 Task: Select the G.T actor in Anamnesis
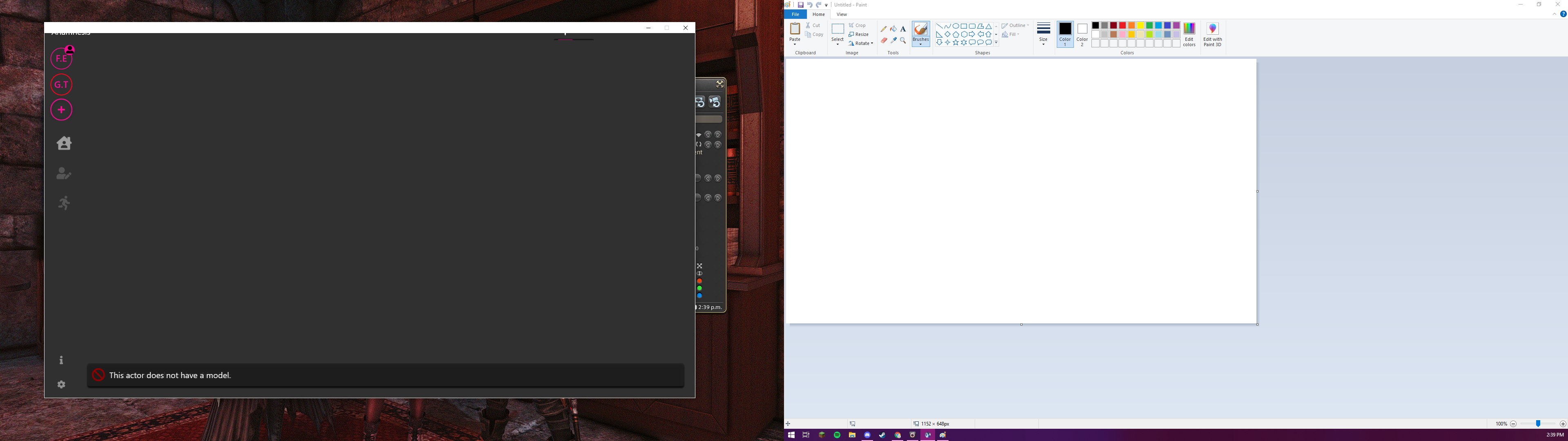coord(62,85)
